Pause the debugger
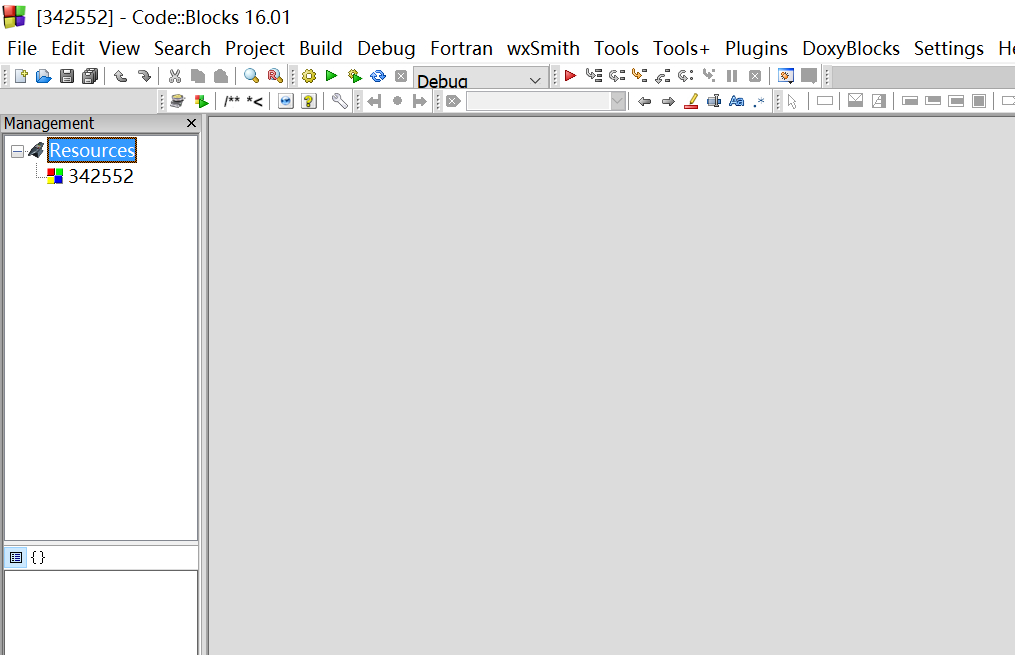 click(x=732, y=76)
